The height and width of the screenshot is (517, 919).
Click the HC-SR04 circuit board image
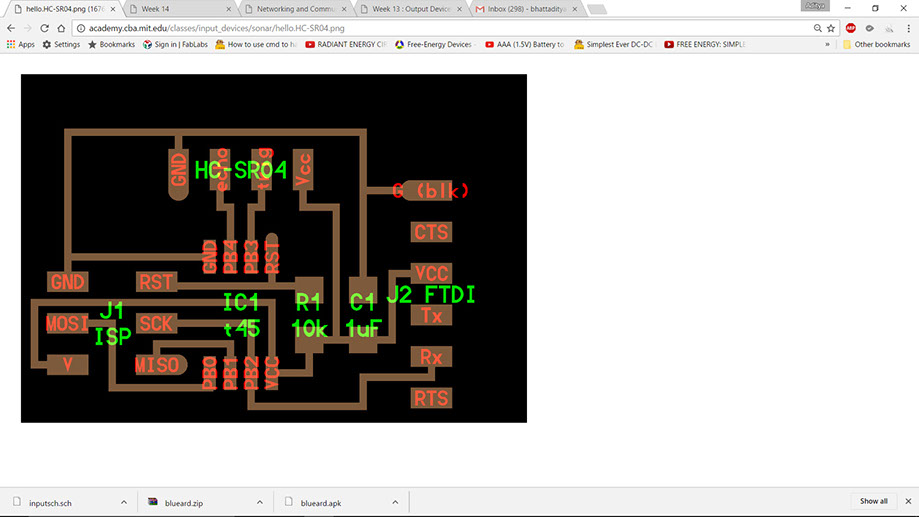tap(274, 248)
